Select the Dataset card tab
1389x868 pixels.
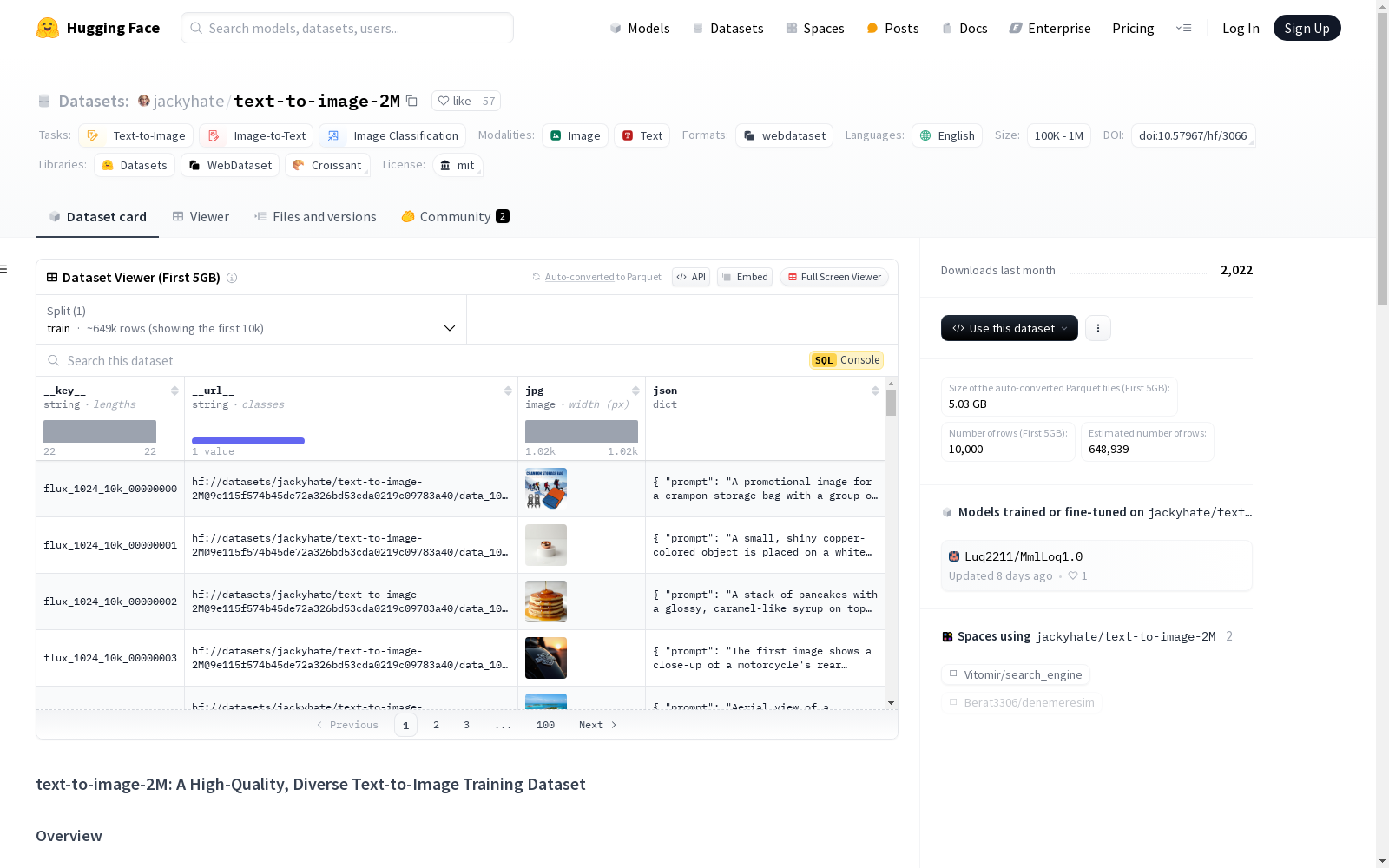[97, 217]
